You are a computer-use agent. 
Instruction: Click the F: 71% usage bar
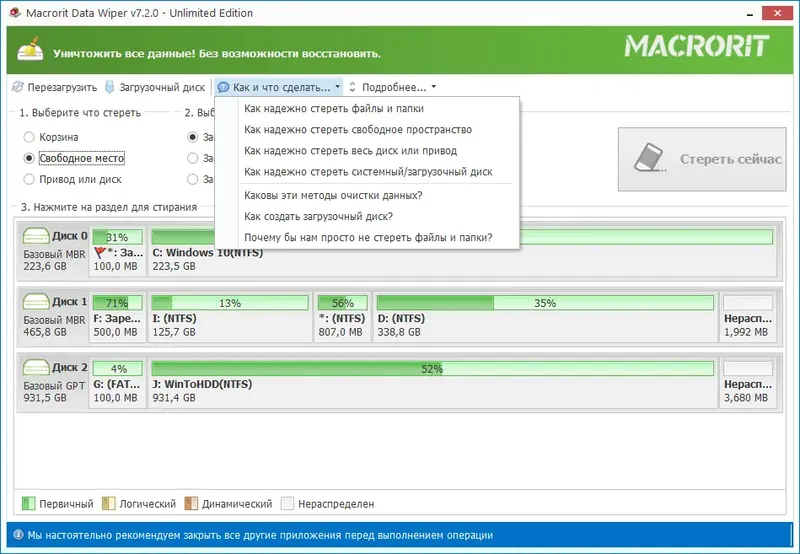click(117, 303)
